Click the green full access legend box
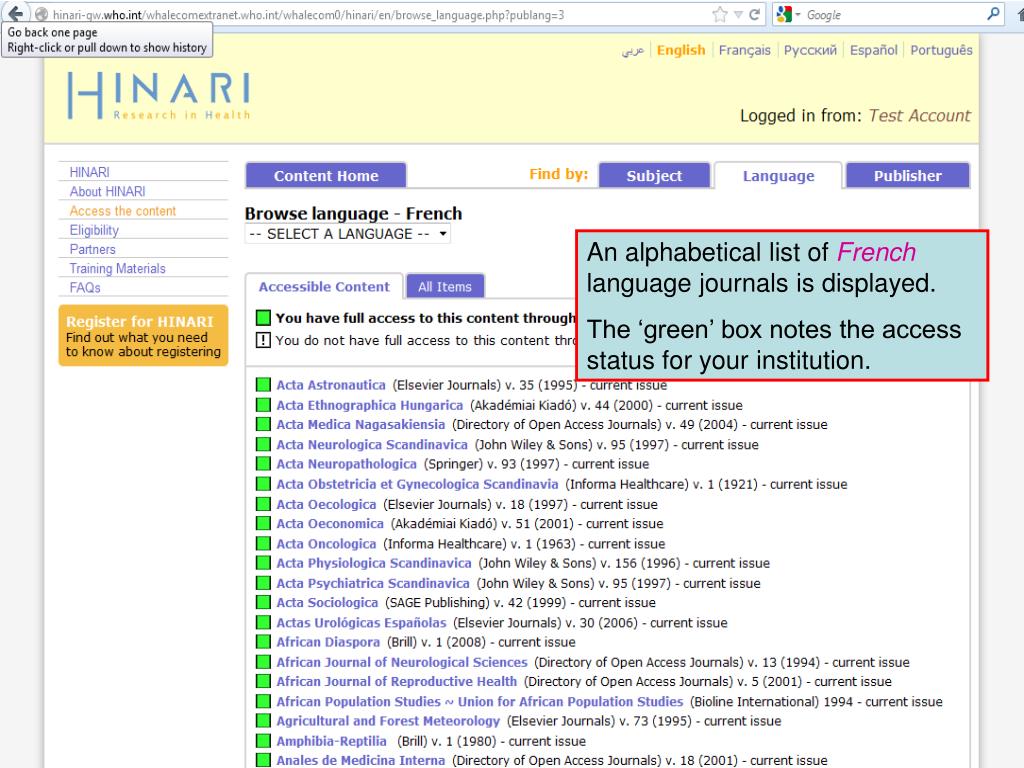The image size is (1024, 768). pyautogui.click(x=263, y=318)
